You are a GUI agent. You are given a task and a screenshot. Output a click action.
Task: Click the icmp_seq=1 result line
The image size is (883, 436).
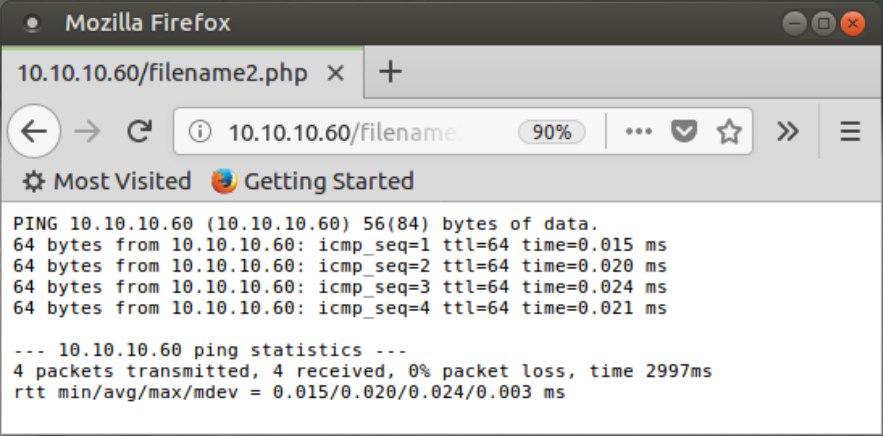340,245
